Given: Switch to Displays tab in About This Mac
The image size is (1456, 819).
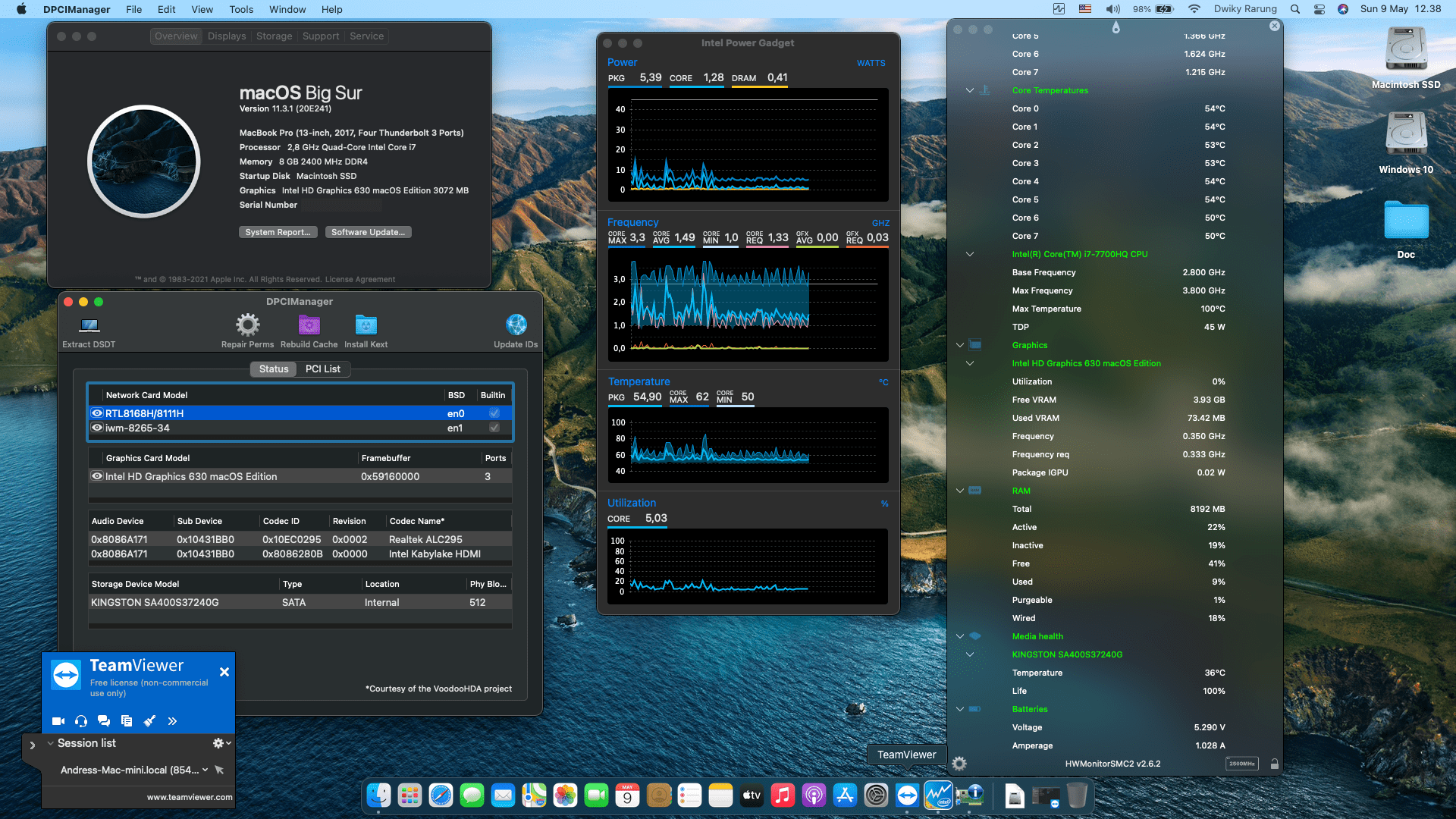Looking at the screenshot, I should pyautogui.click(x=227, y=36).
